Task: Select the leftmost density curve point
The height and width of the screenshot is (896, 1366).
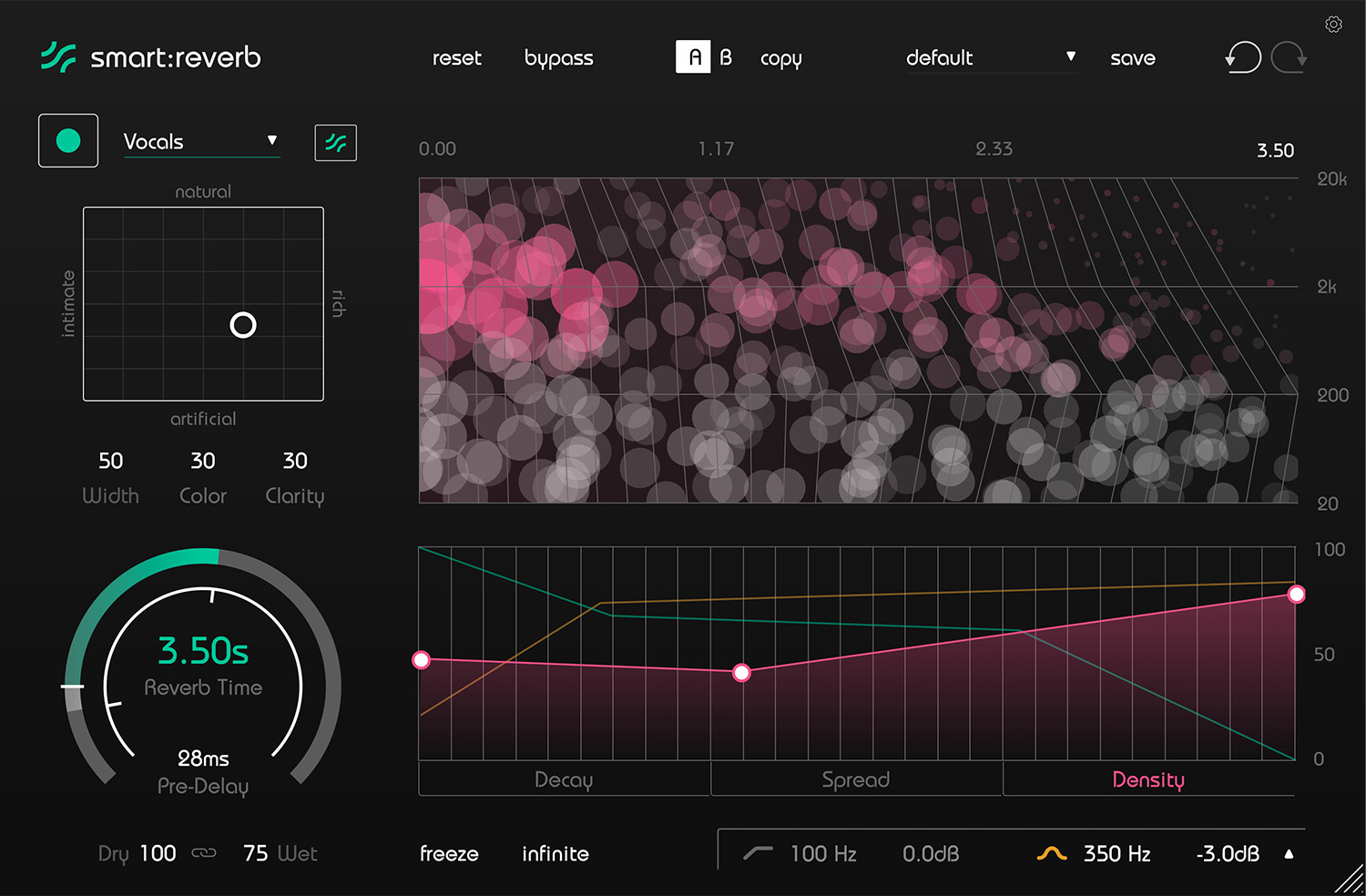Action: tap(421, 659)
